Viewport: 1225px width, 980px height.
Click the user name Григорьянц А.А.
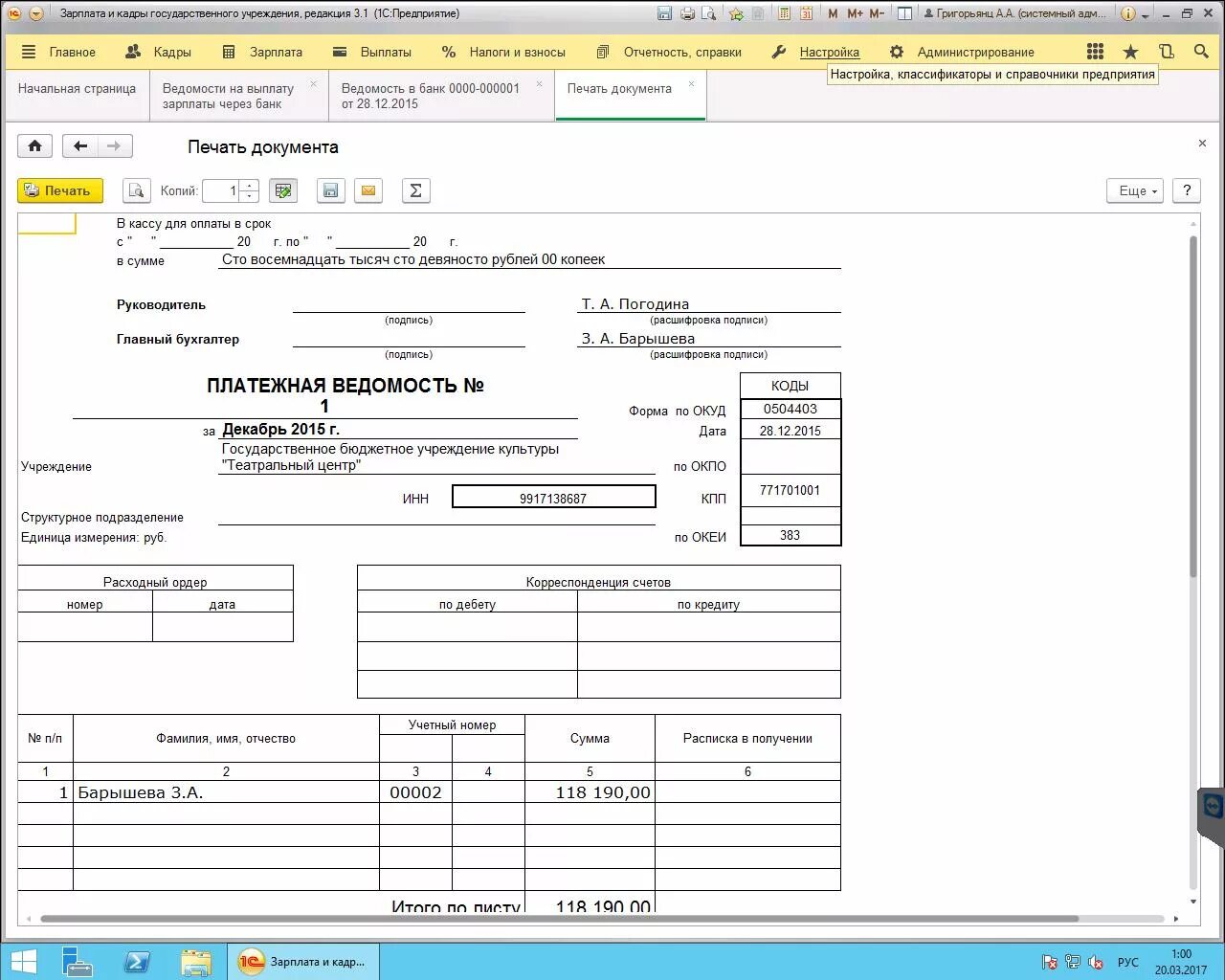pos(1015,13)
